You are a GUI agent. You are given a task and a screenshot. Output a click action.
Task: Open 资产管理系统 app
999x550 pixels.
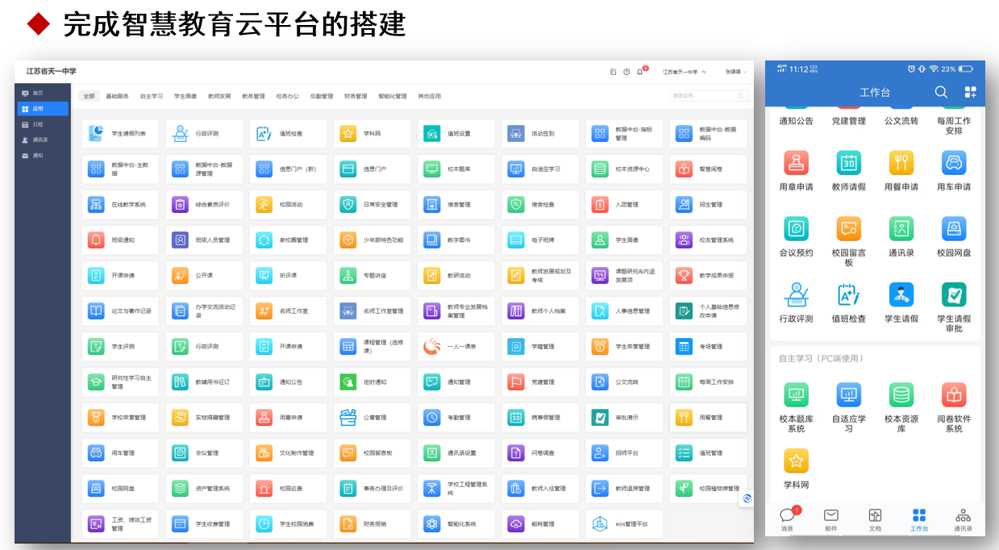(204, 488)
